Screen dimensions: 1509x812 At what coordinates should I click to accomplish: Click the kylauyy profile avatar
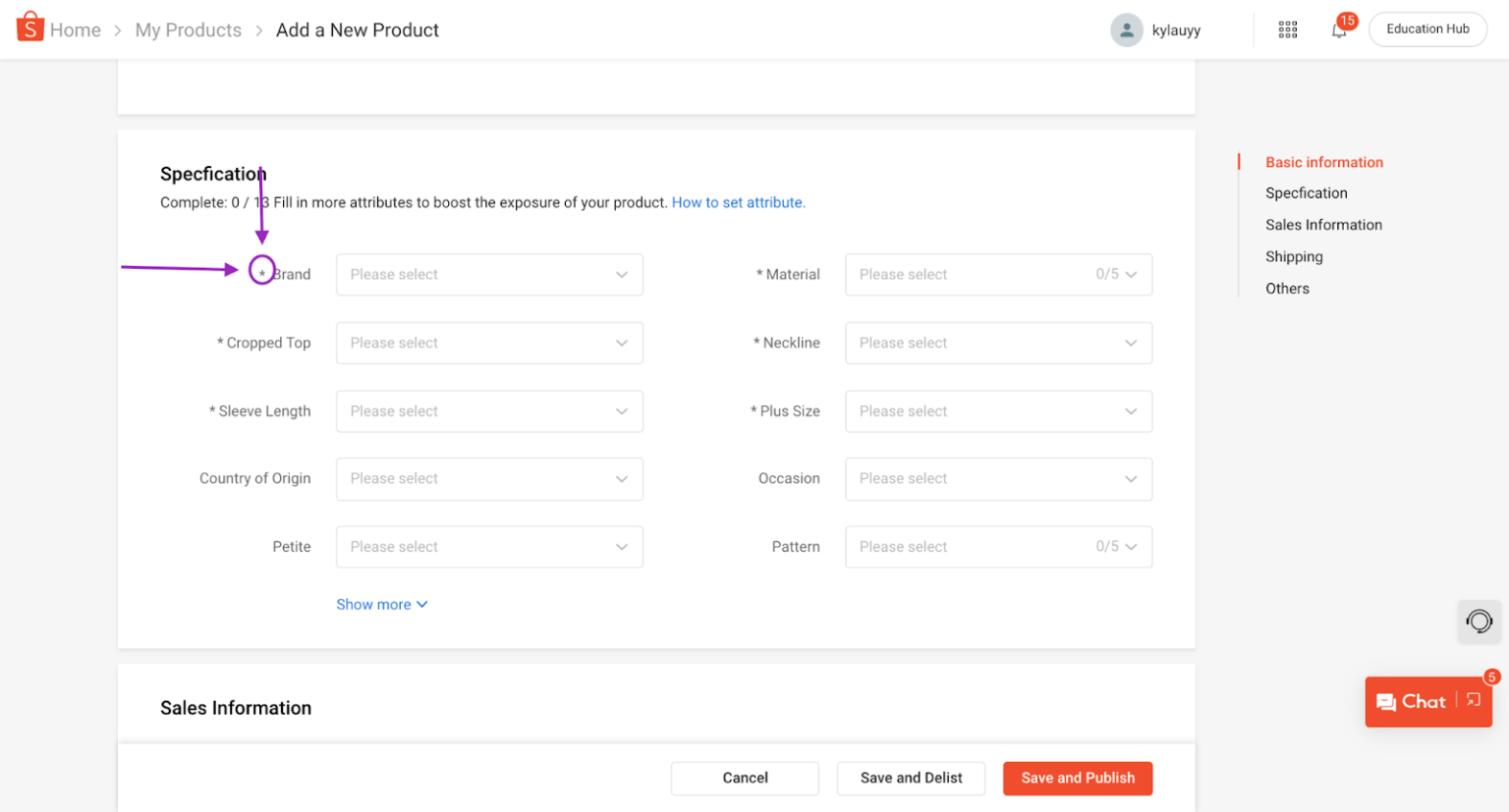pos(1126,29)
